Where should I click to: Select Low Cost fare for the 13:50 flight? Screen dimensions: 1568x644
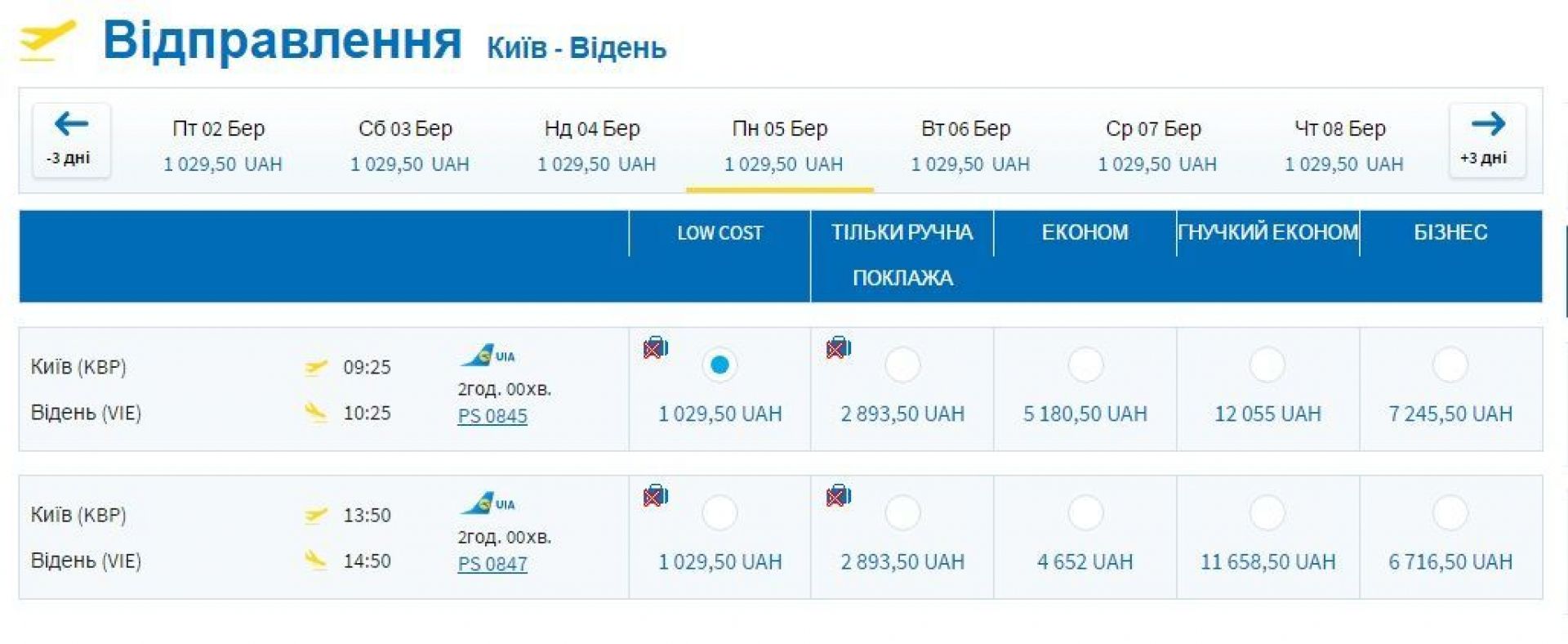tap(719, 513)
